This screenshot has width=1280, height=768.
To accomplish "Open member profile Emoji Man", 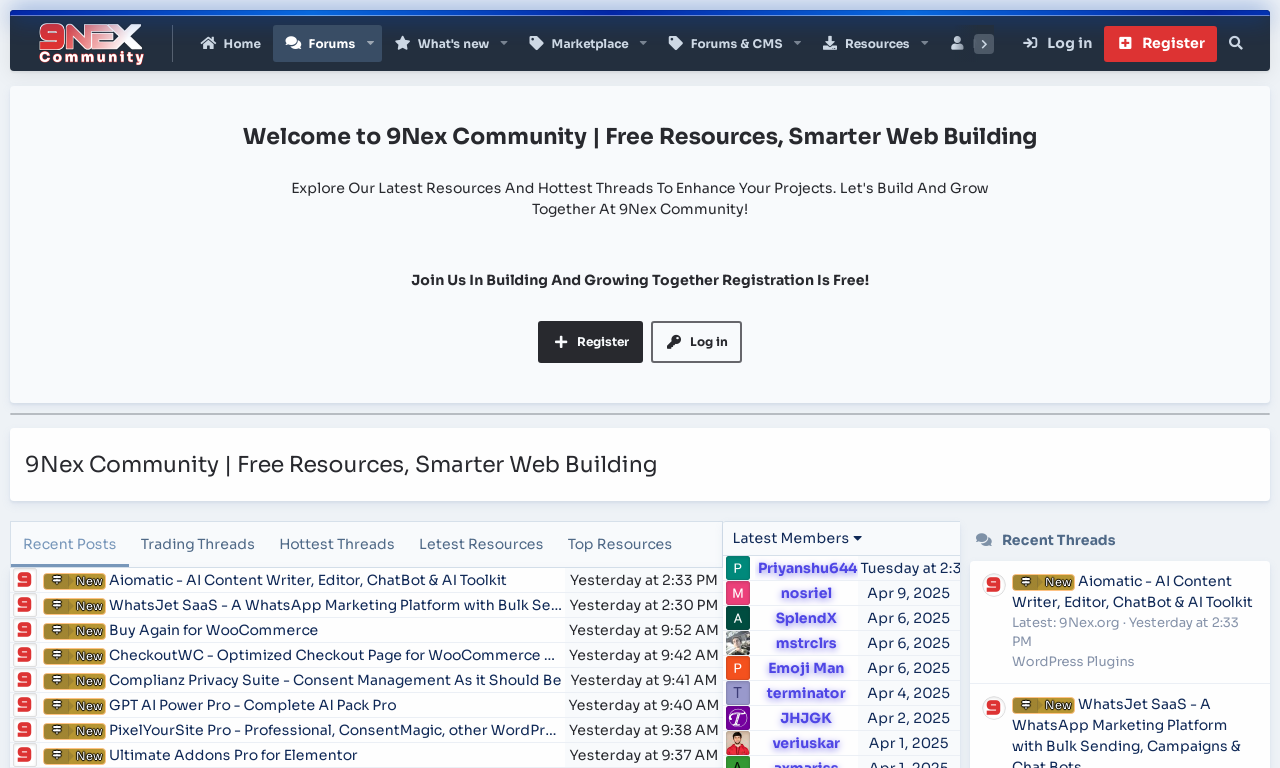I will pos(806,668).
